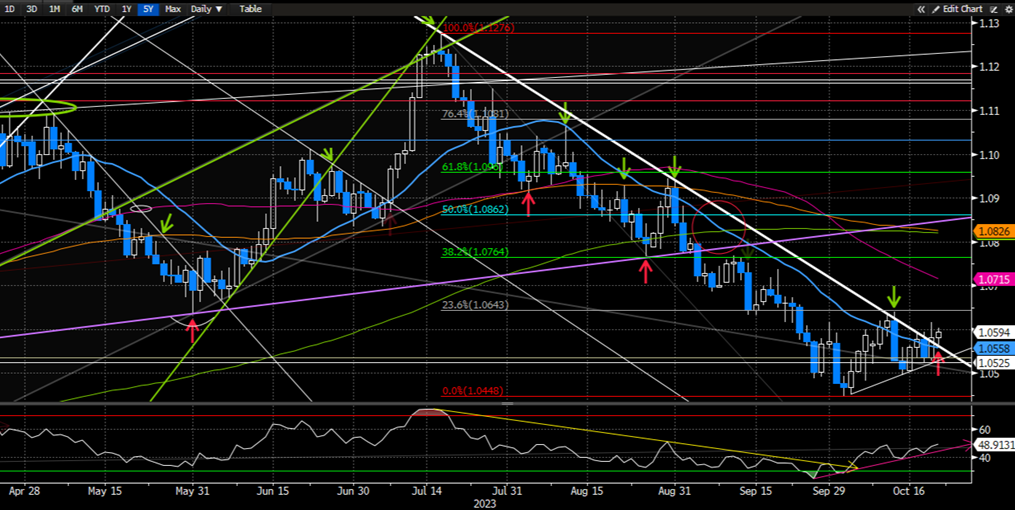The width and height of the screenshot is (1015, 510).
Task: Click the Sep 29 date axis label
Action: point(830,491)
